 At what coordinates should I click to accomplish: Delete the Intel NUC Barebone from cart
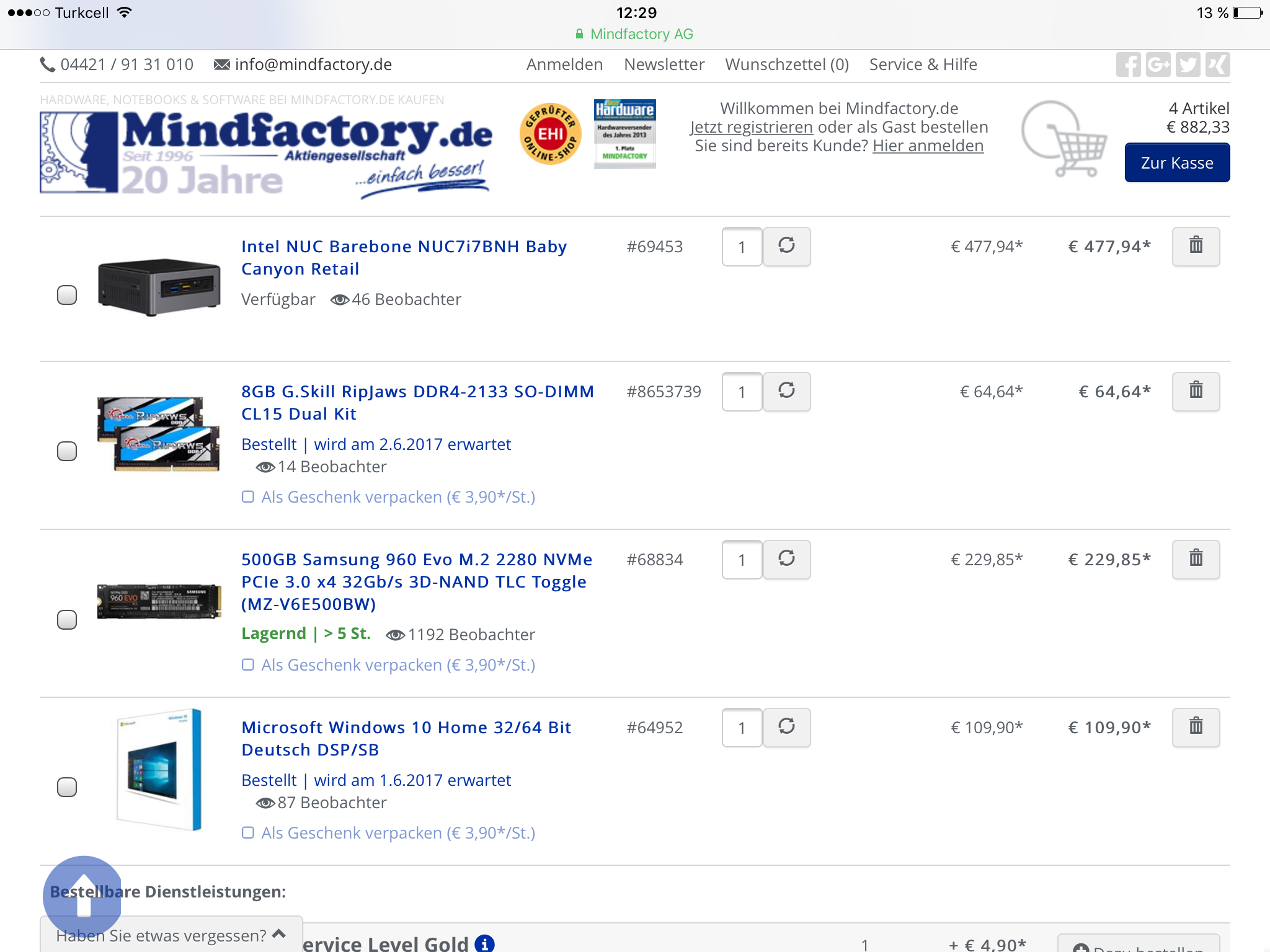(x=1196, y=246)
